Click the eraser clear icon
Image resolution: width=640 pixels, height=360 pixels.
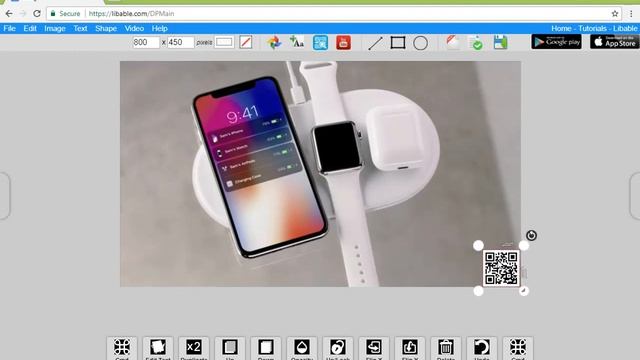[452, 42]
